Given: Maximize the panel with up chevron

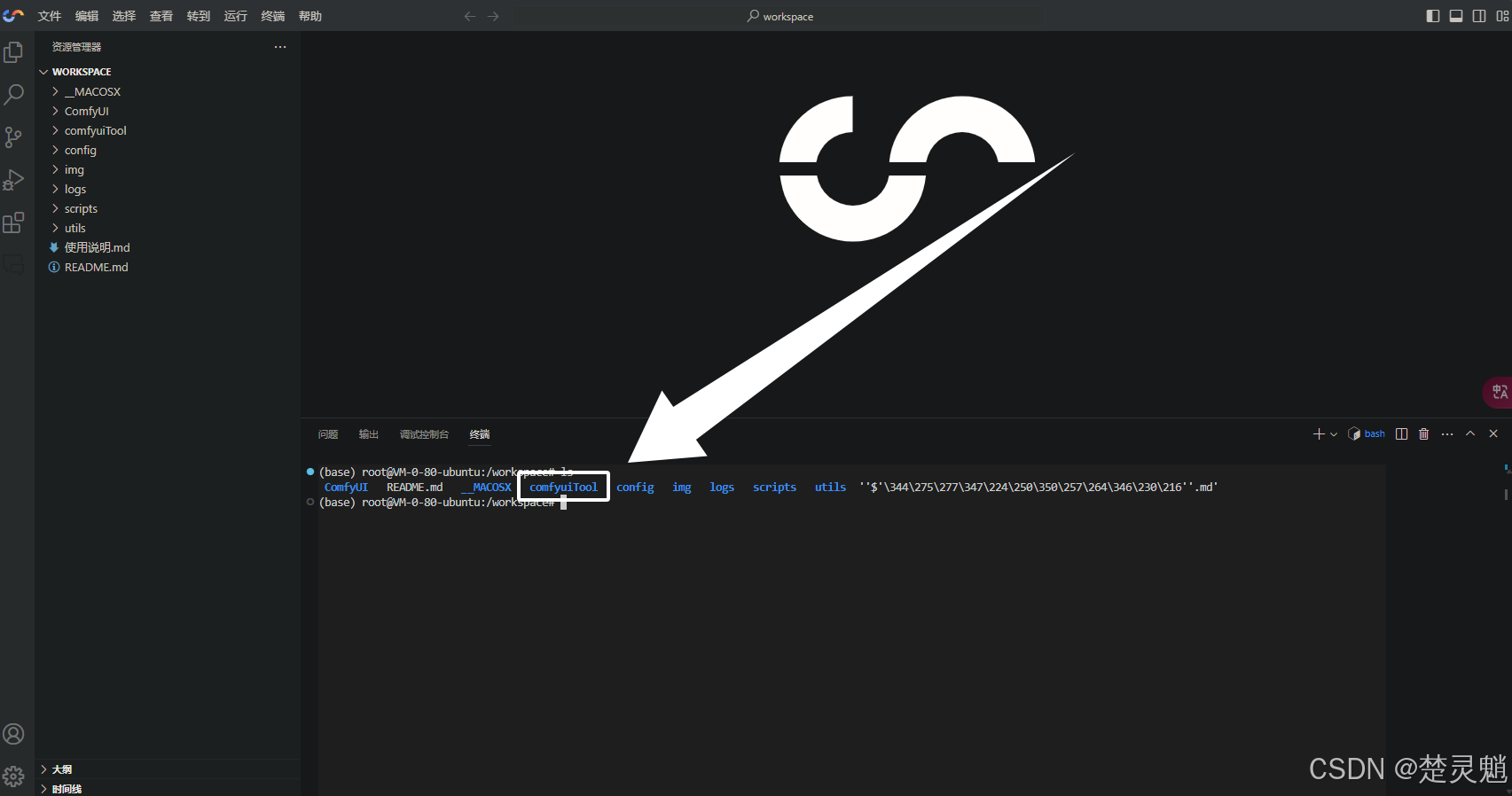Looking at the screenshot, I should pyautogui.click(x=1470, y=433).
